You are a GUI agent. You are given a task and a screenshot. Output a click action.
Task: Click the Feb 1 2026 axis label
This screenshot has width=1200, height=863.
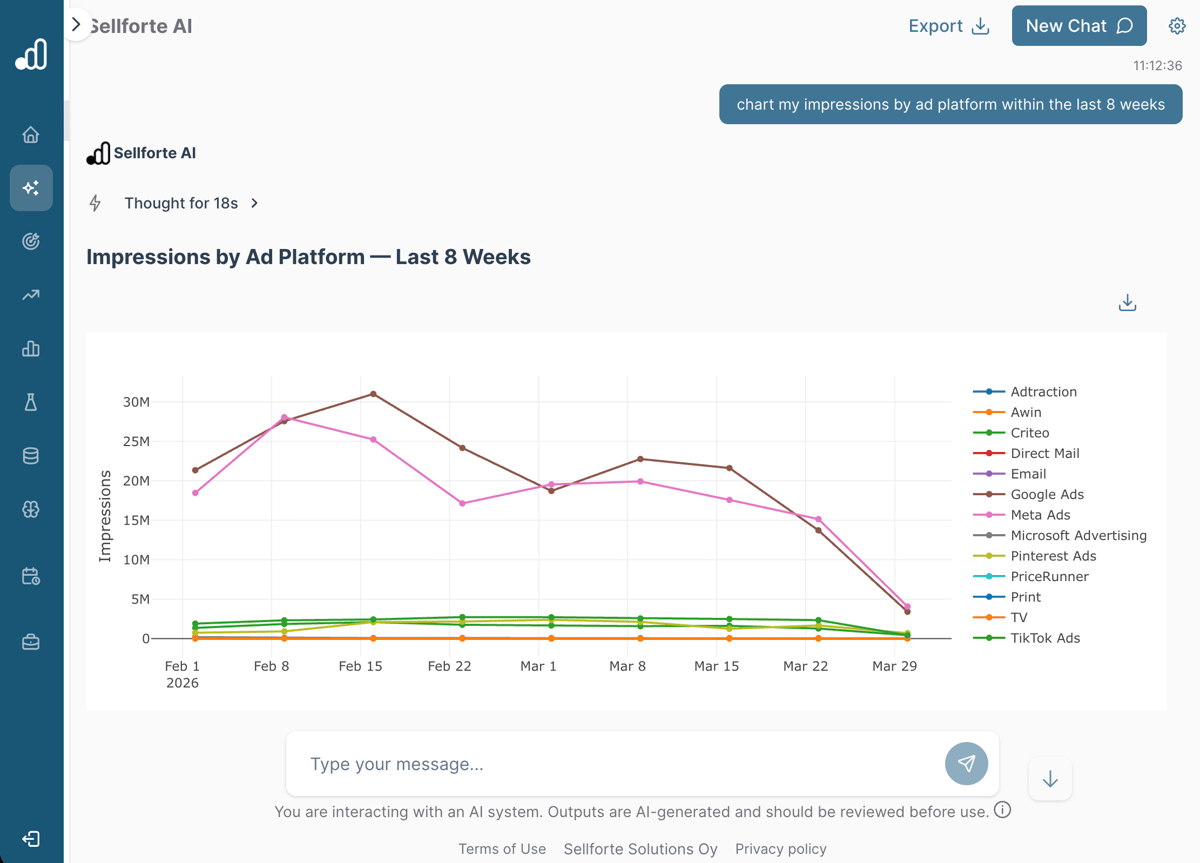click(182, 674)
